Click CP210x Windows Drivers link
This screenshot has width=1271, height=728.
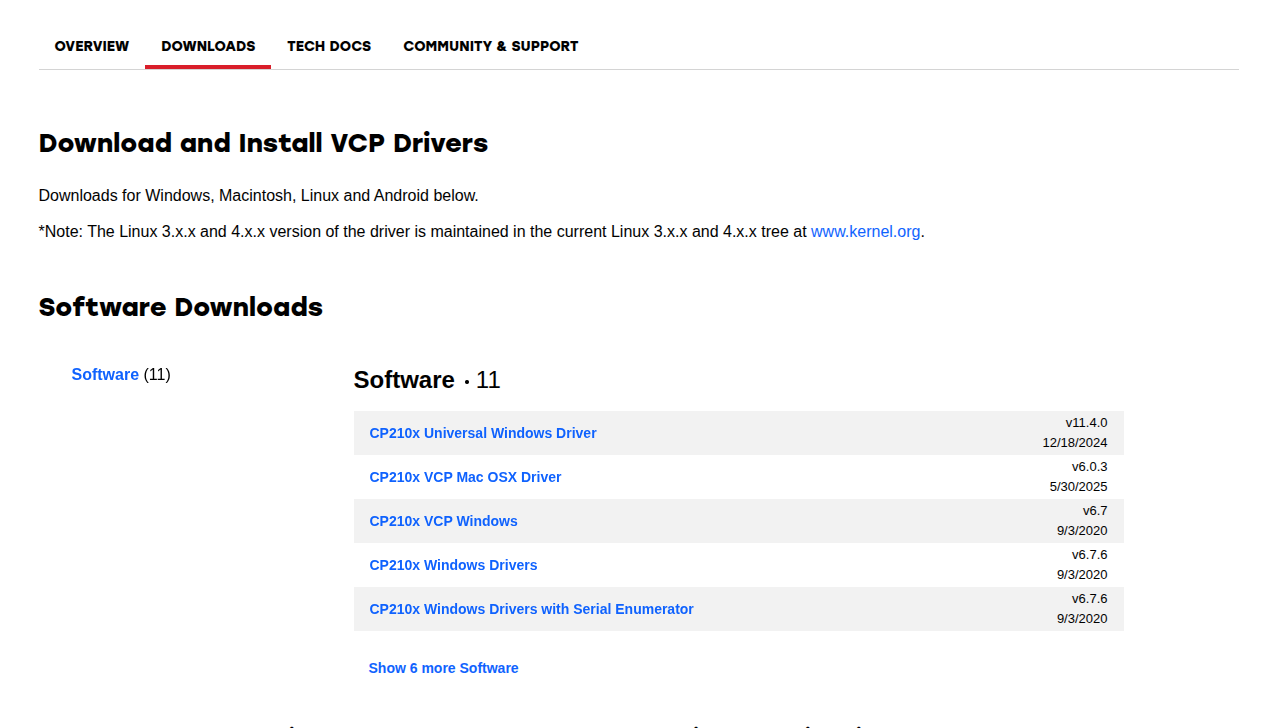(453, 565)
